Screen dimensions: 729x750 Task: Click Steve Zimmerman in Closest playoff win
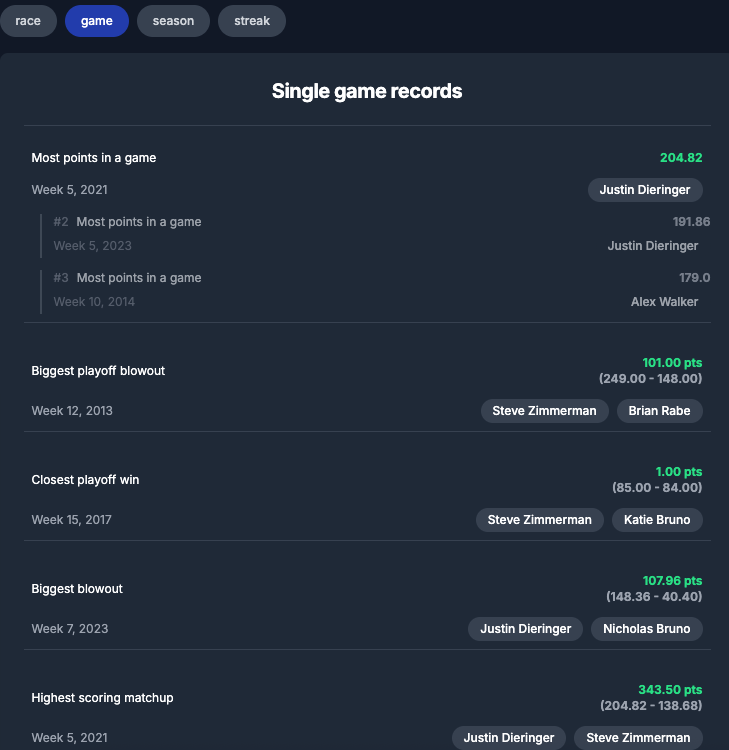[539, 520]
